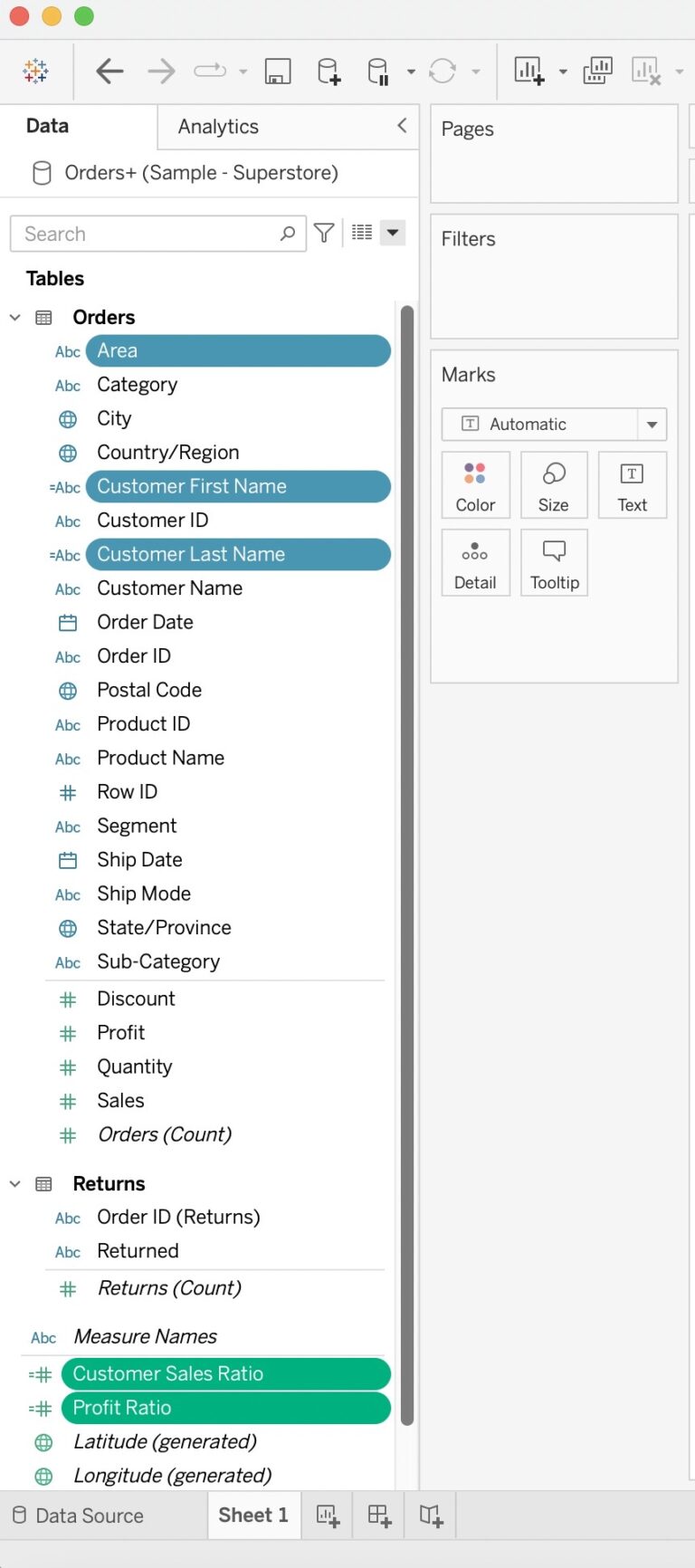
Task: Click the Detail mark icon
Action: 475,562
